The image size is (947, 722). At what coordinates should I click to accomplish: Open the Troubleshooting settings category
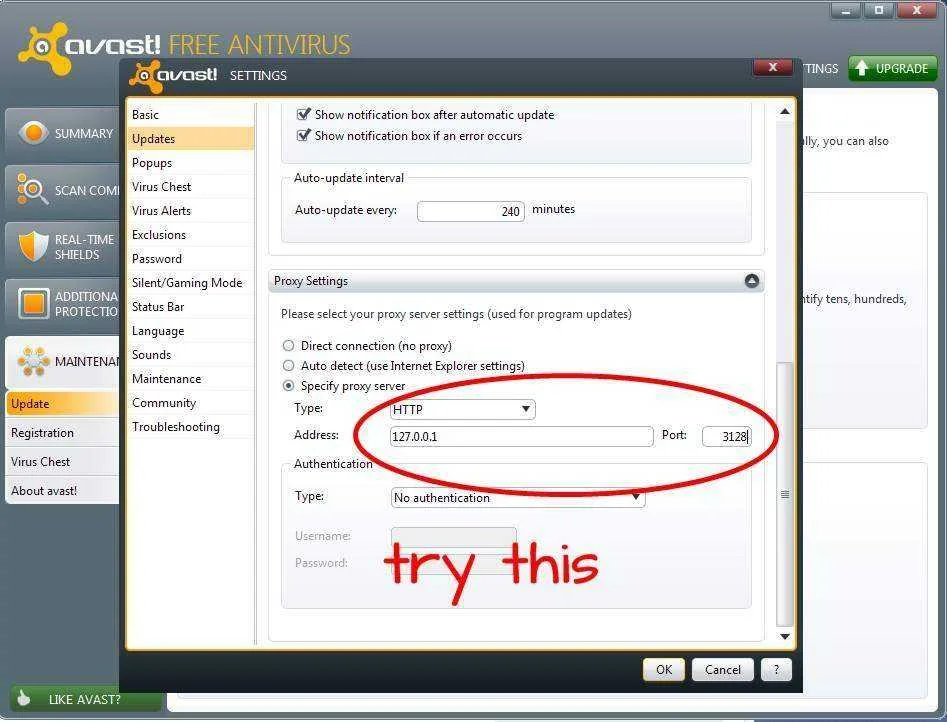point(190,427)
